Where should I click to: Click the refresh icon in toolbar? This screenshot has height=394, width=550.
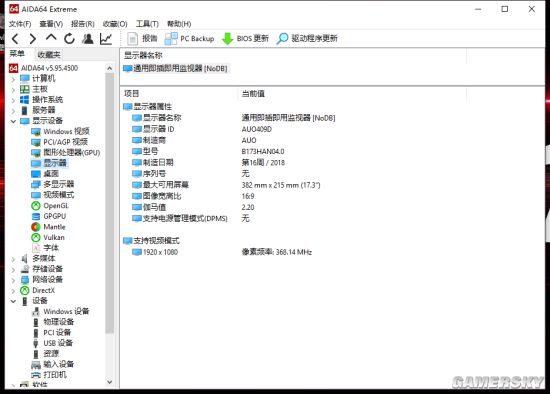coord(69,39)
